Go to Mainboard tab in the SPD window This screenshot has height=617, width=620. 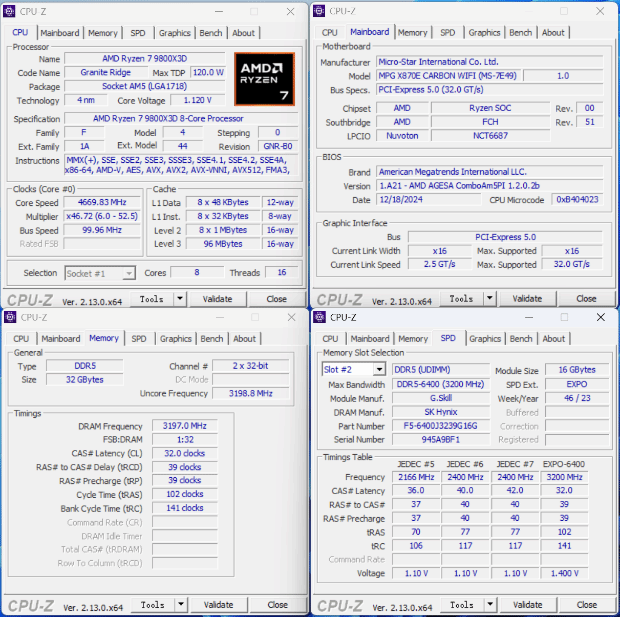pyautogui.click(x=370, y=339)
